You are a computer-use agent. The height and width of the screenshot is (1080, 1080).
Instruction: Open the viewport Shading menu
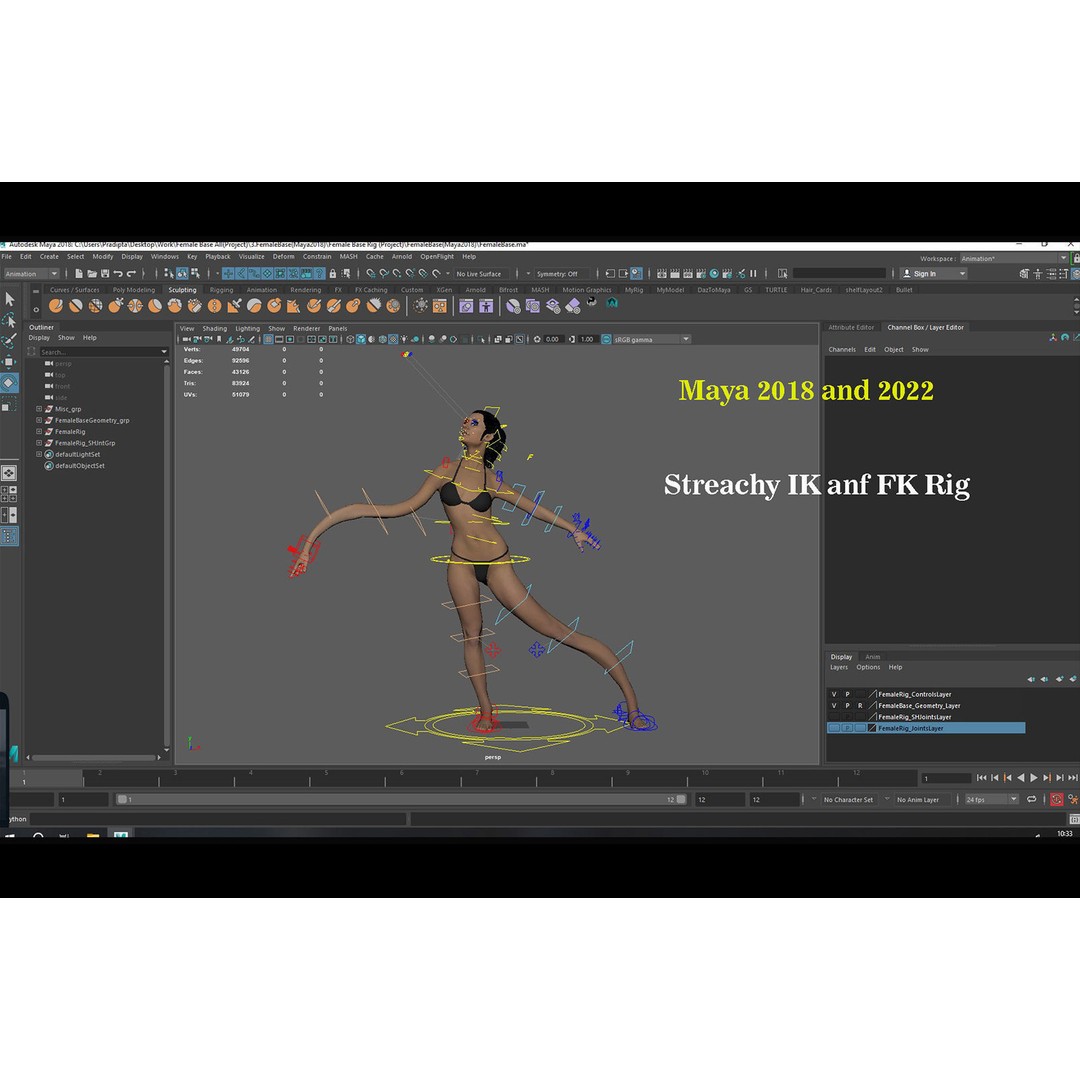click(x=214, y=329)
